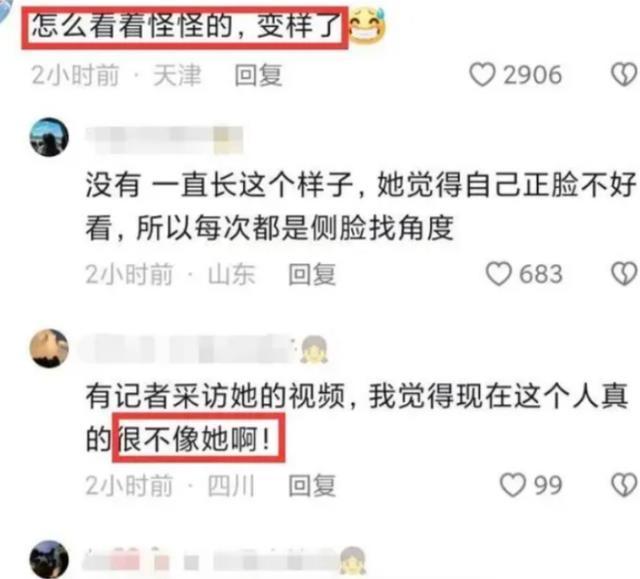Click the girl emoji beside second blurred username
The image size is (640, 579).
click(314, 349)
